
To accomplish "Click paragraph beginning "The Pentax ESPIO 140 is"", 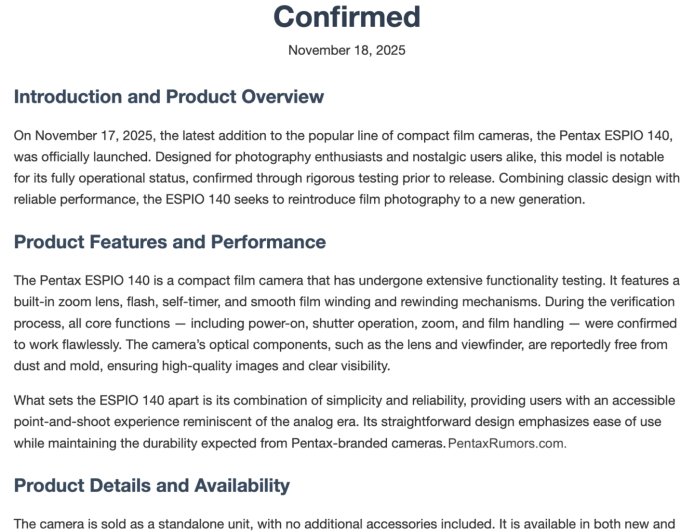I will click(346, 324).
